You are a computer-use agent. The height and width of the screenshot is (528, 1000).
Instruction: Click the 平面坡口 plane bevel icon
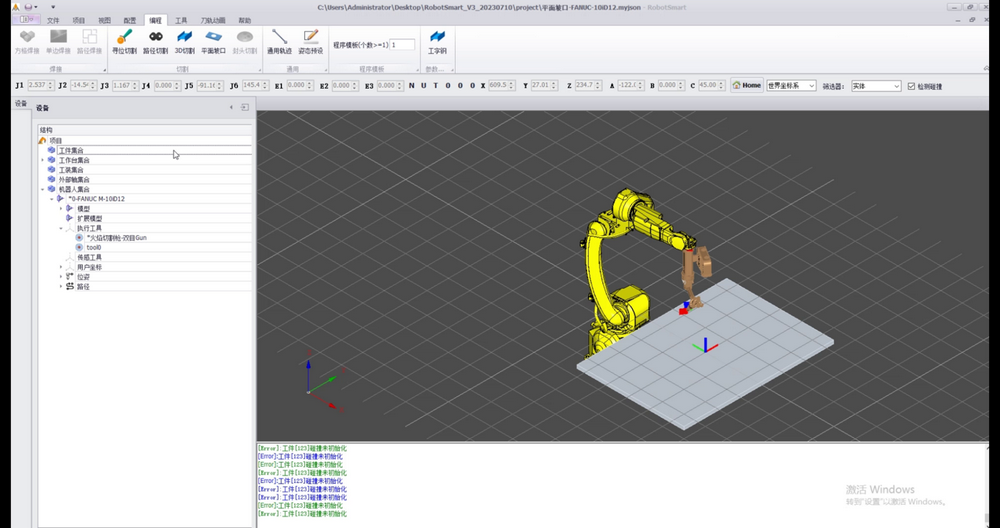point(213,37)
